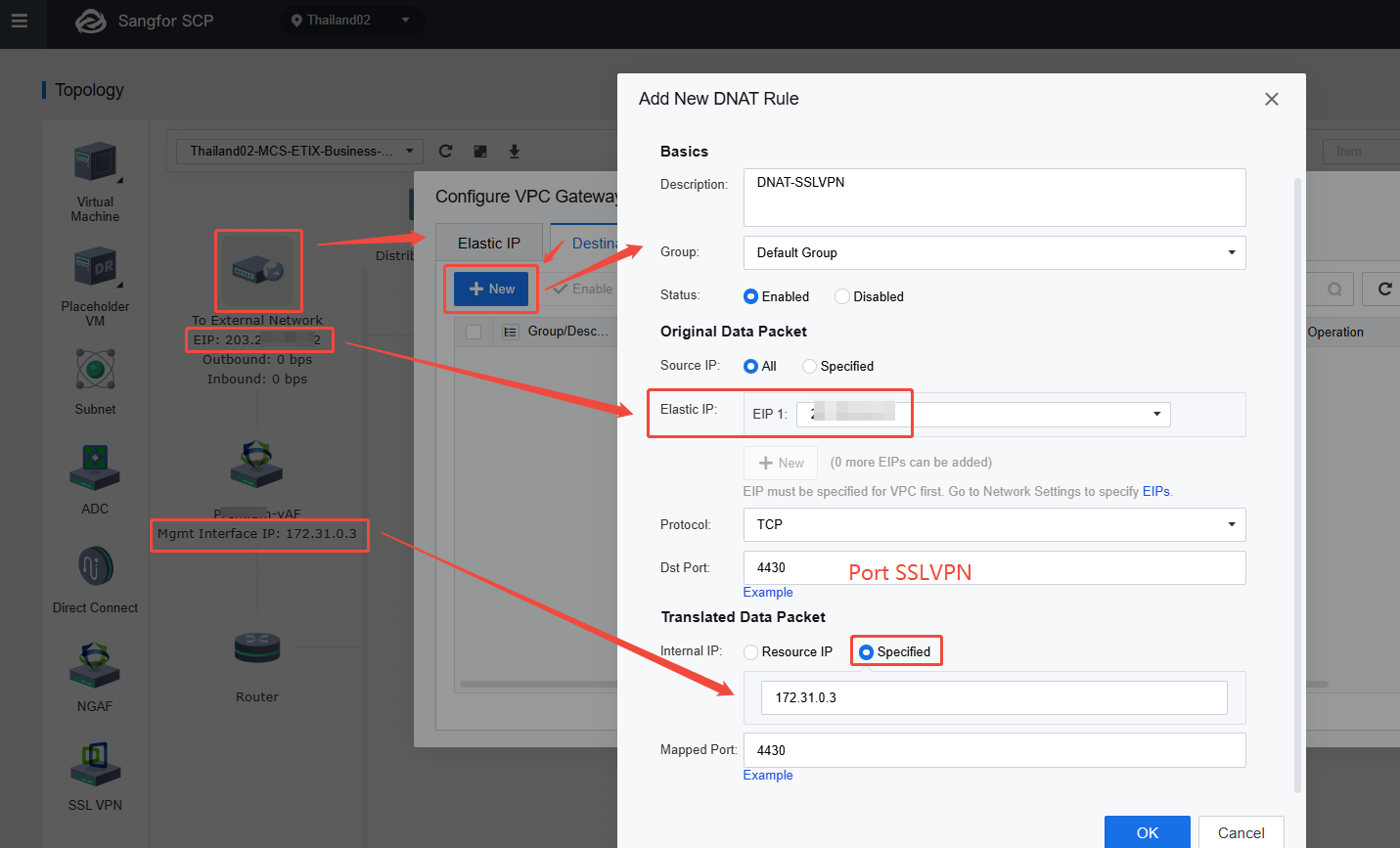
Task: Tick the select-all checkbox in rule table
Action: (474, 332)
